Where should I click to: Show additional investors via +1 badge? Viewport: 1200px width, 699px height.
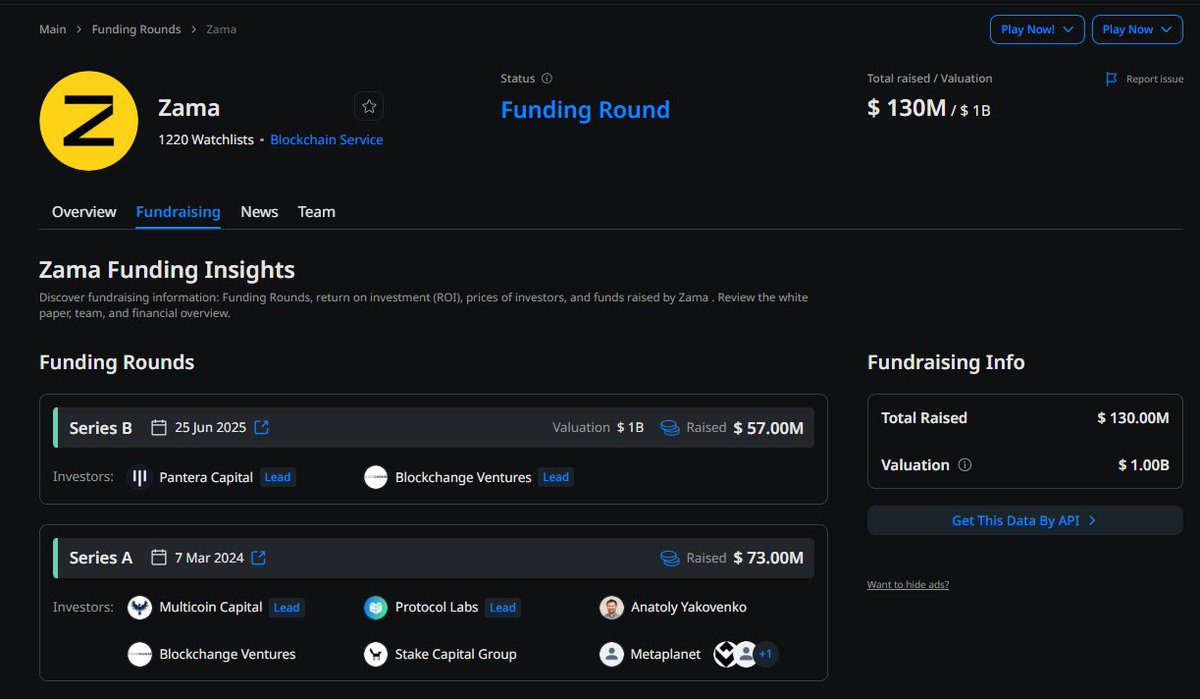(766, 654)
